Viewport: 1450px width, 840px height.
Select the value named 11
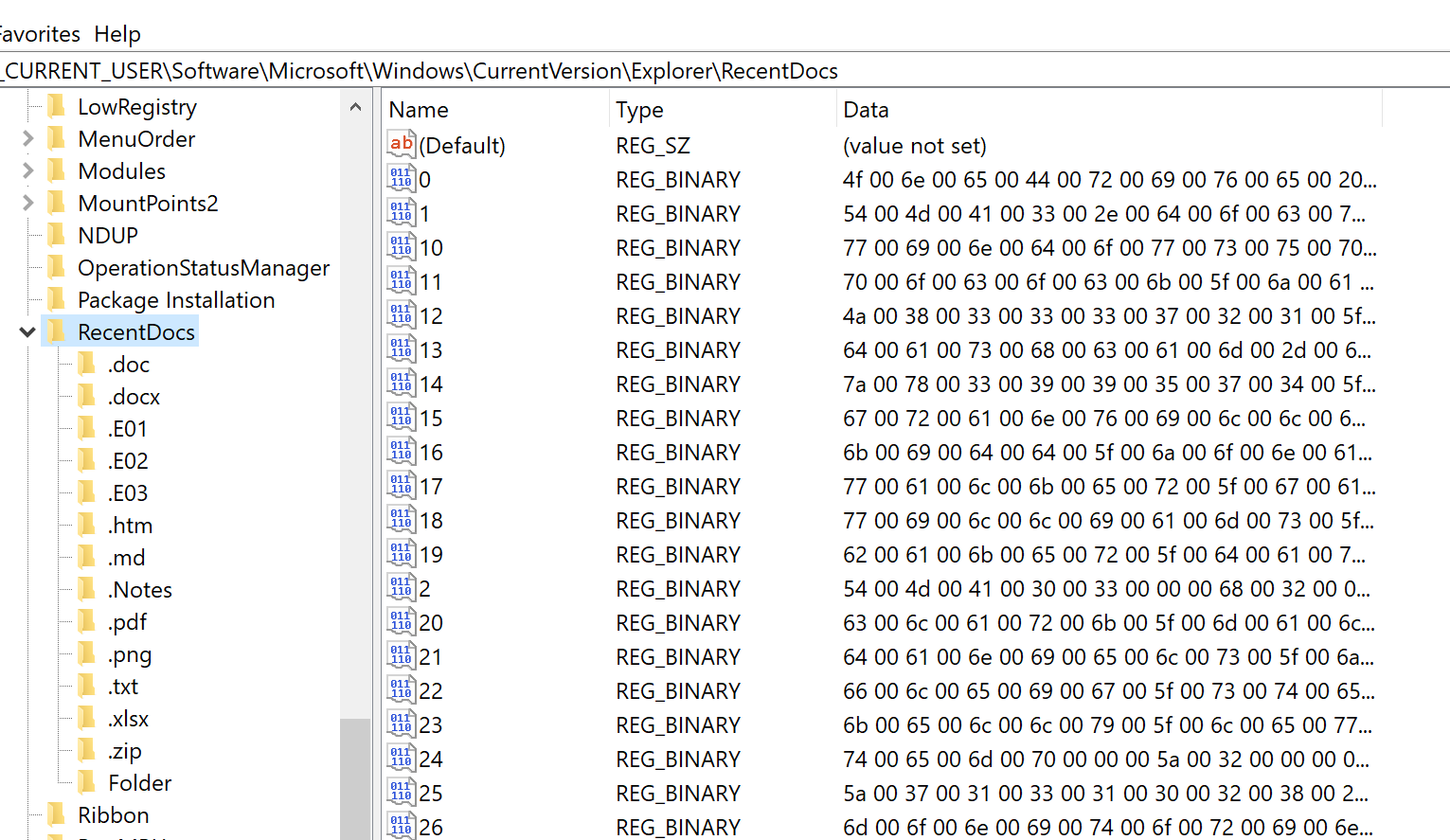coord(431,281)
